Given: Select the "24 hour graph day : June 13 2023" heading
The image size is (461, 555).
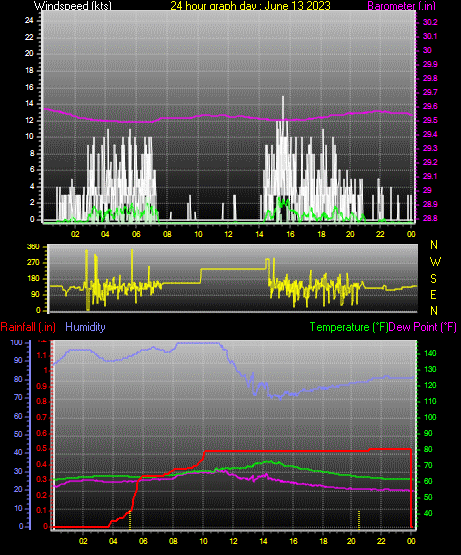Looking at the screenshot, I should coord(250,5).
